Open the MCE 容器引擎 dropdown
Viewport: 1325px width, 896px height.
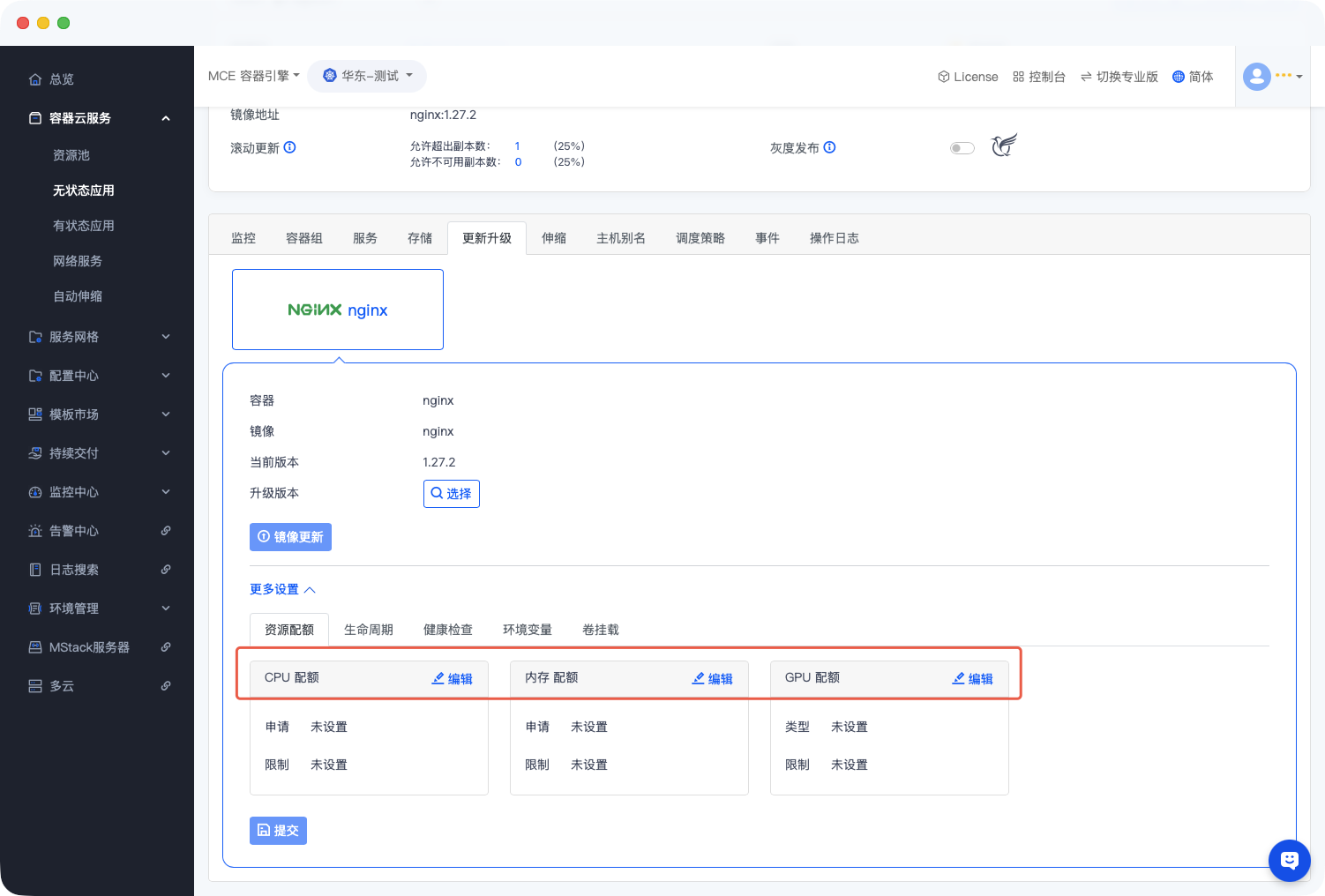[x=254, y=76]
